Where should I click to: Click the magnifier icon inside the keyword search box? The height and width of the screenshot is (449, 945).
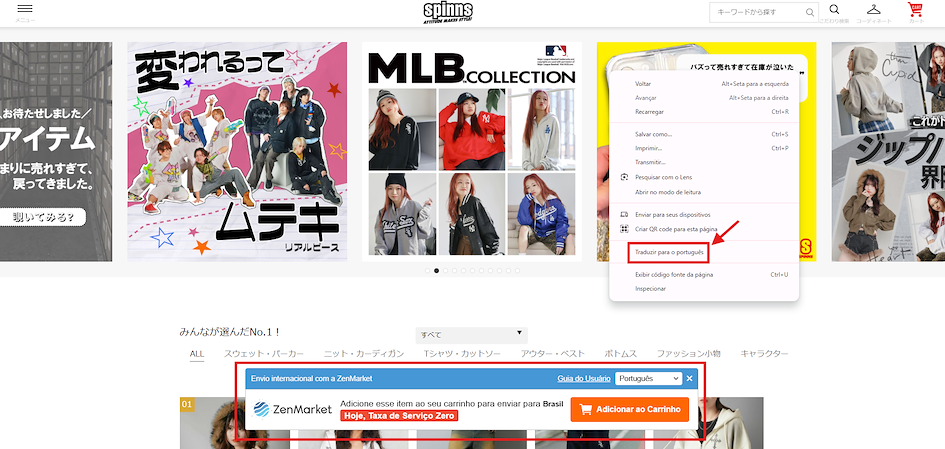(809, 12)
